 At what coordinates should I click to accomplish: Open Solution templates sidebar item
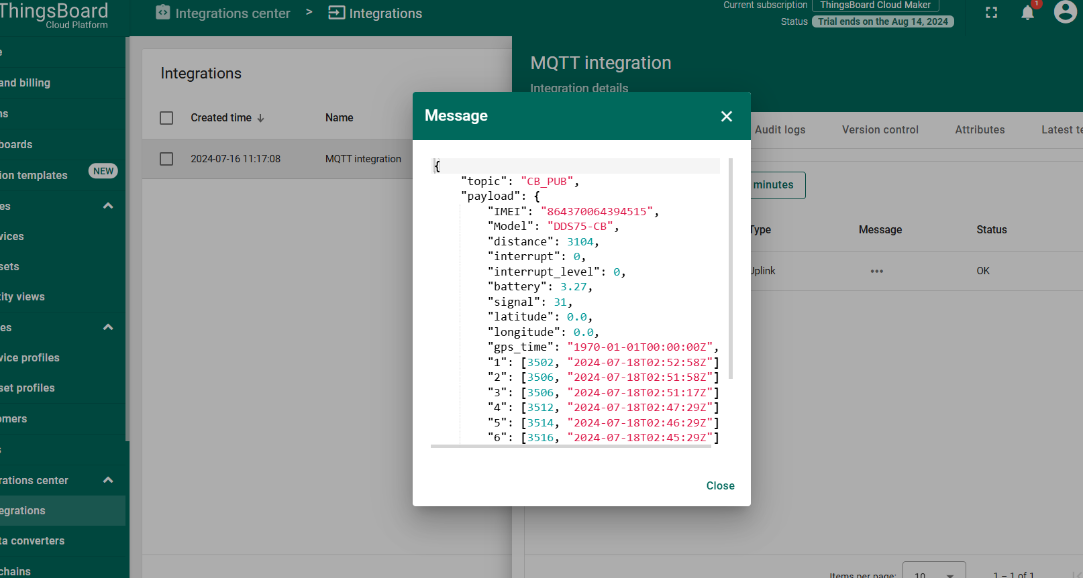63,175
